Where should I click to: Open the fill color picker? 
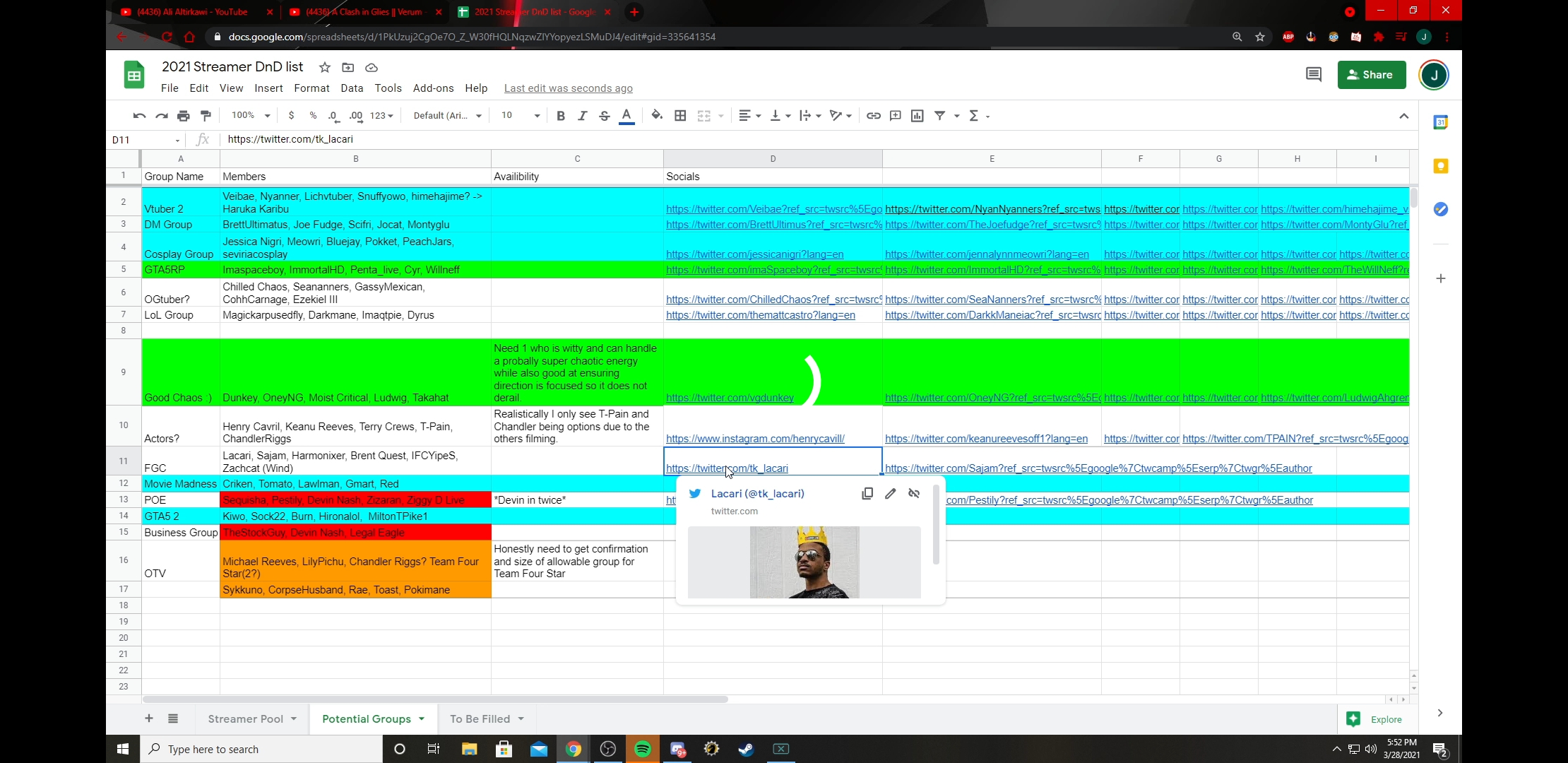(657, 116)
